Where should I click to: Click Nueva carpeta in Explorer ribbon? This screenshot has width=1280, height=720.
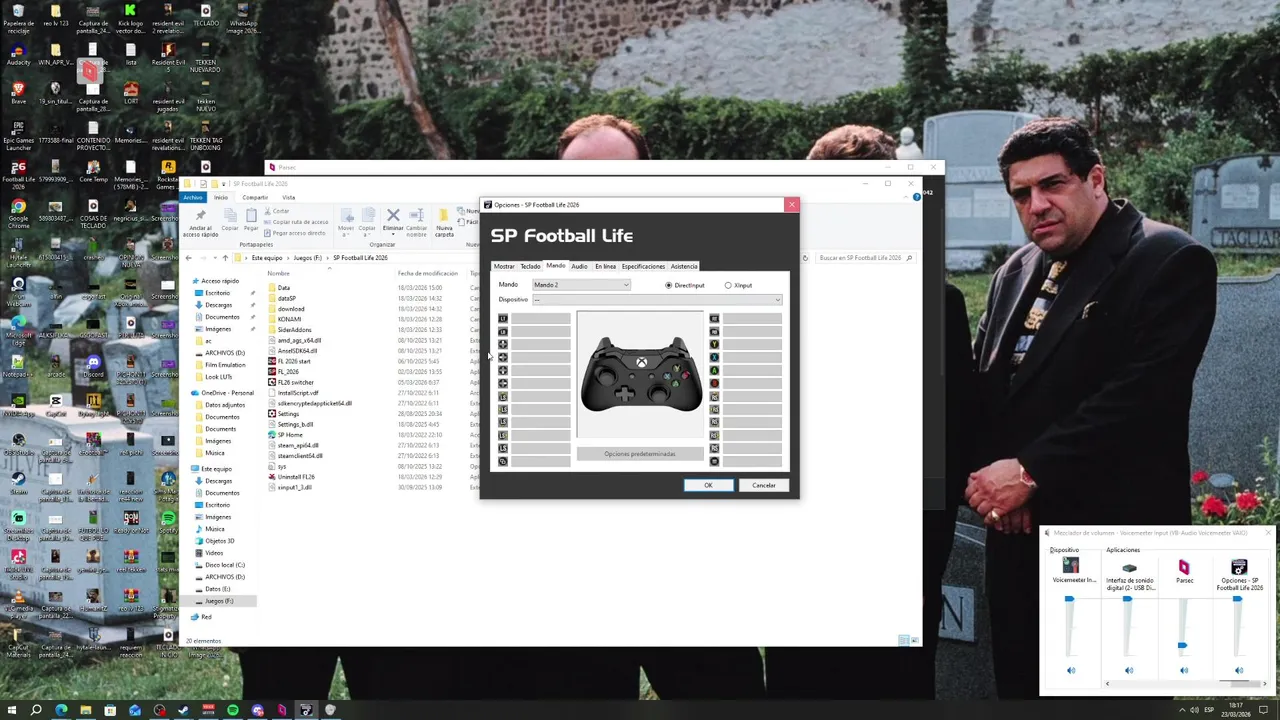(x=444, y=222)
